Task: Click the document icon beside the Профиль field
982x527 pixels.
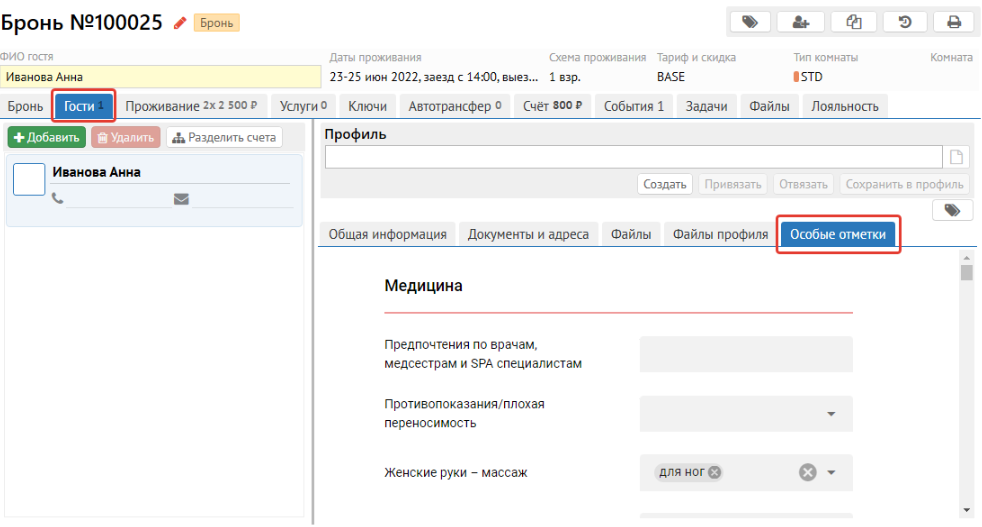Action: [957, 157]
